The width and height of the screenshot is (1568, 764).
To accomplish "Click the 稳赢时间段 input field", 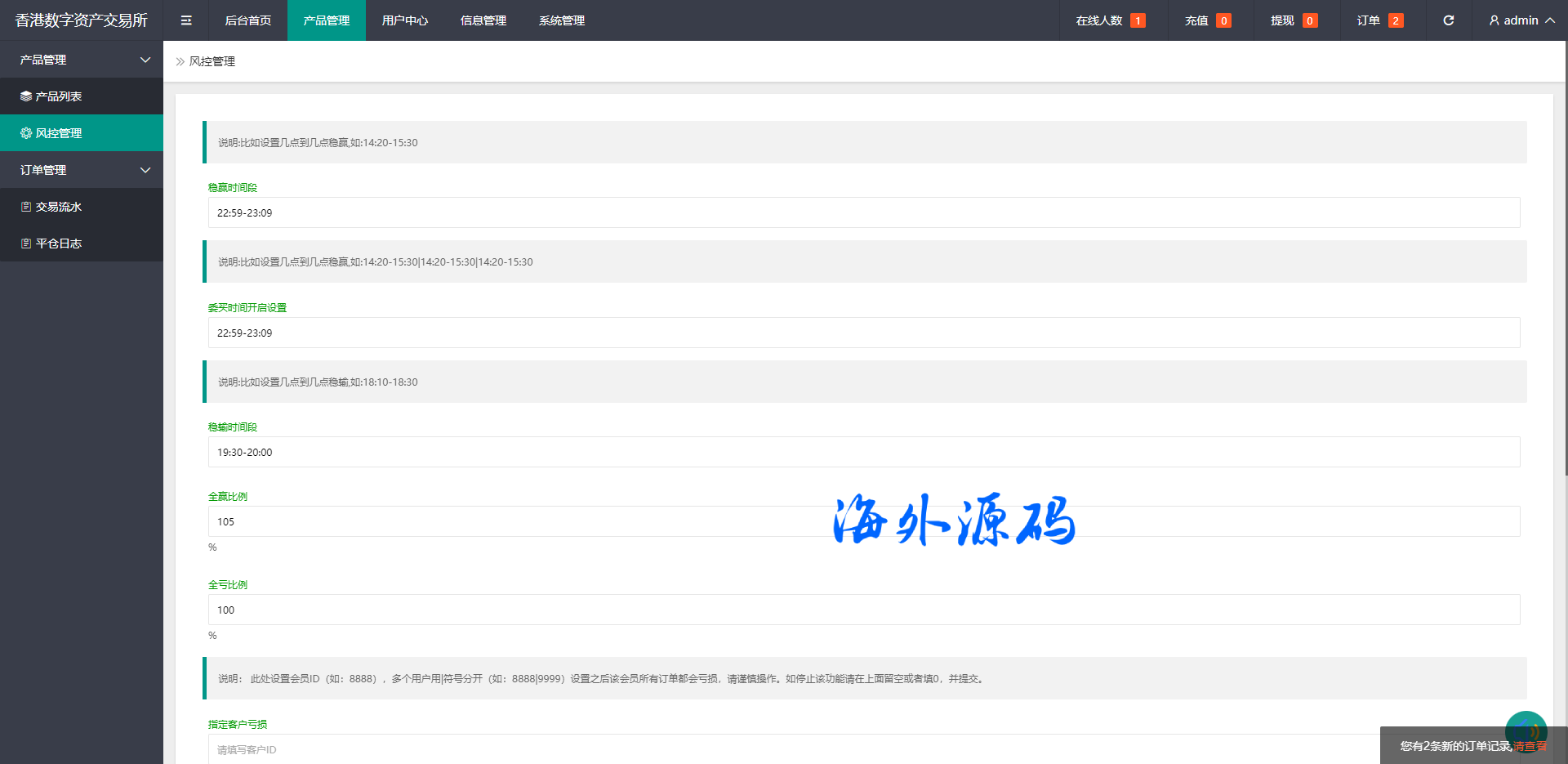I will [863, 212].
